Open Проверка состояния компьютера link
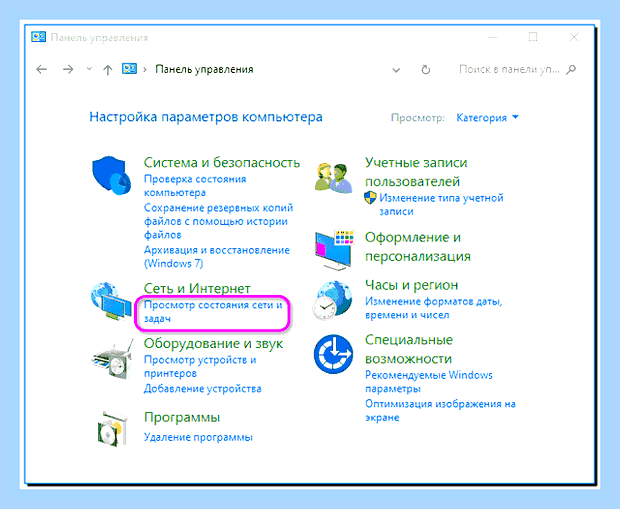 tap(195, 185)
